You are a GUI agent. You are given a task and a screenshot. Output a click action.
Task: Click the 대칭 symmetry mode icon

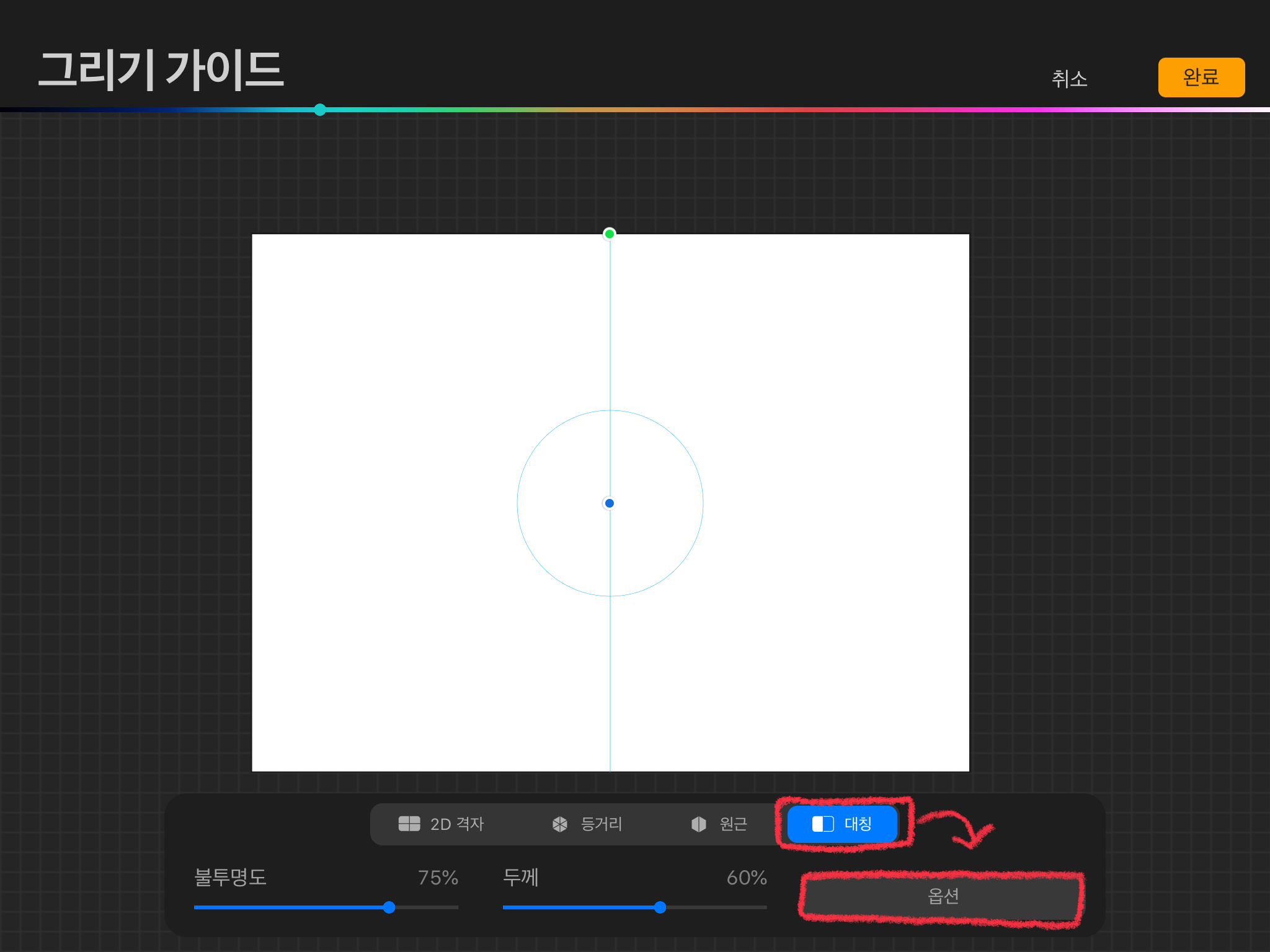click(x=823, y=824)
